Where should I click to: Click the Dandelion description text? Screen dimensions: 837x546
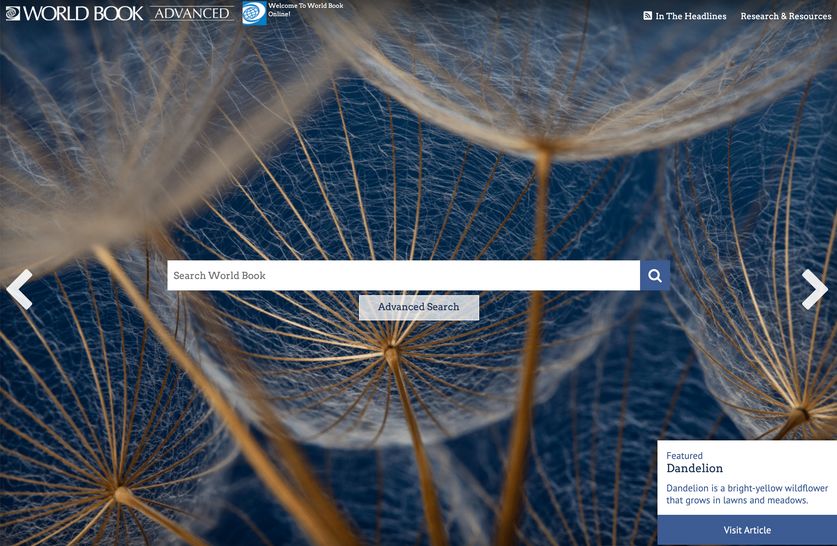(747, 494)
